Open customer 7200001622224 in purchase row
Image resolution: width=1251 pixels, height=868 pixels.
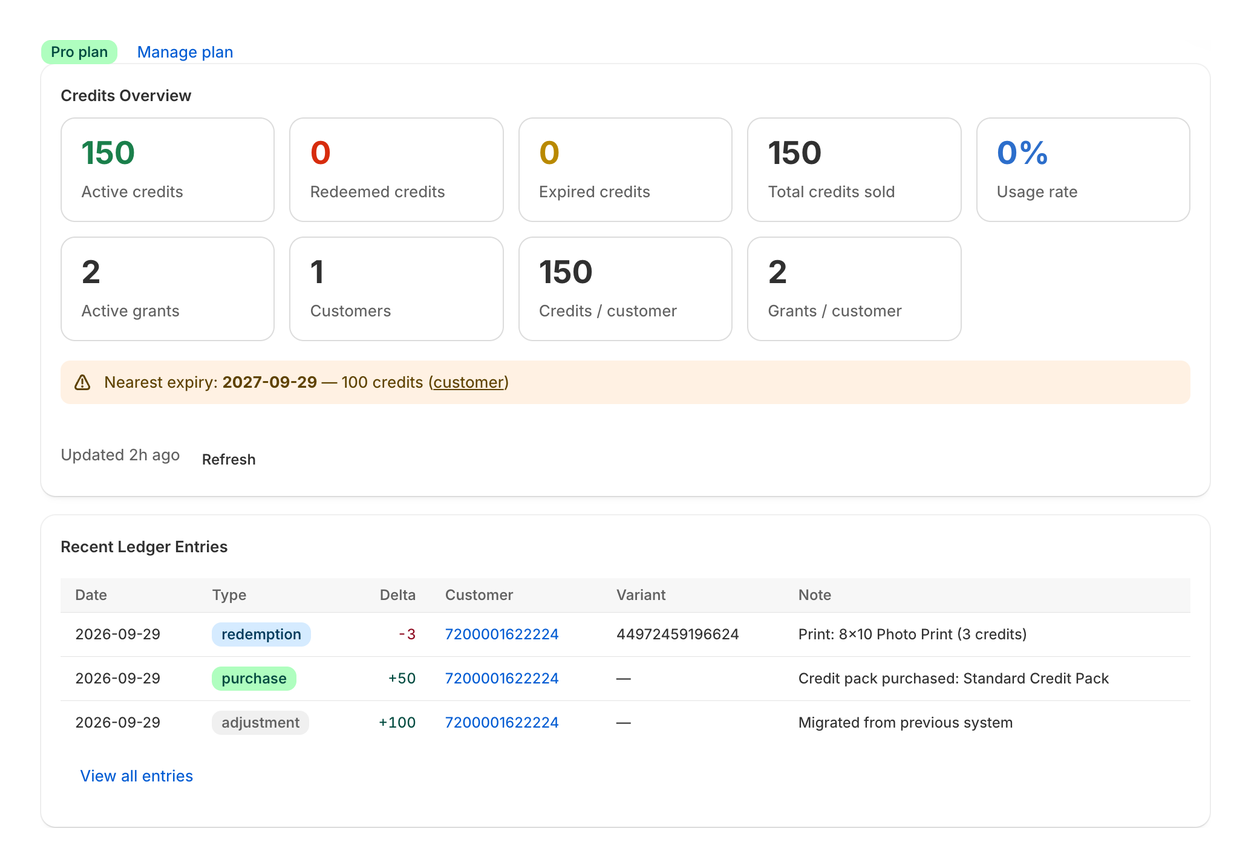(x=502, y=678)
